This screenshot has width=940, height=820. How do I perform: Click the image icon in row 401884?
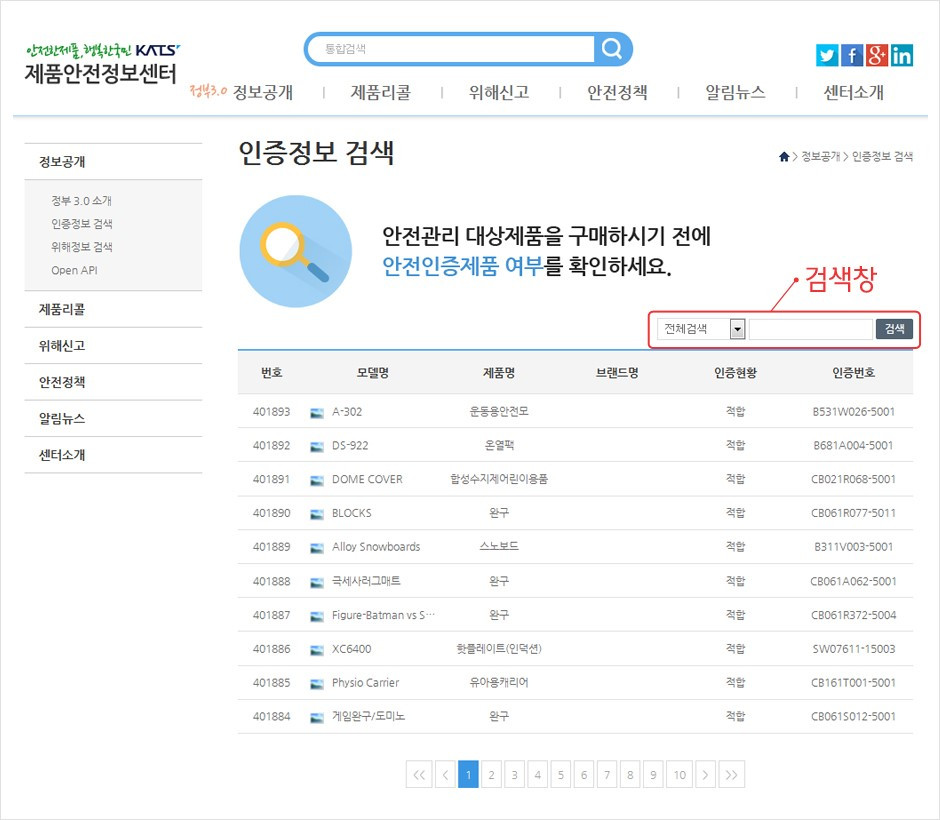coord(317,717)
